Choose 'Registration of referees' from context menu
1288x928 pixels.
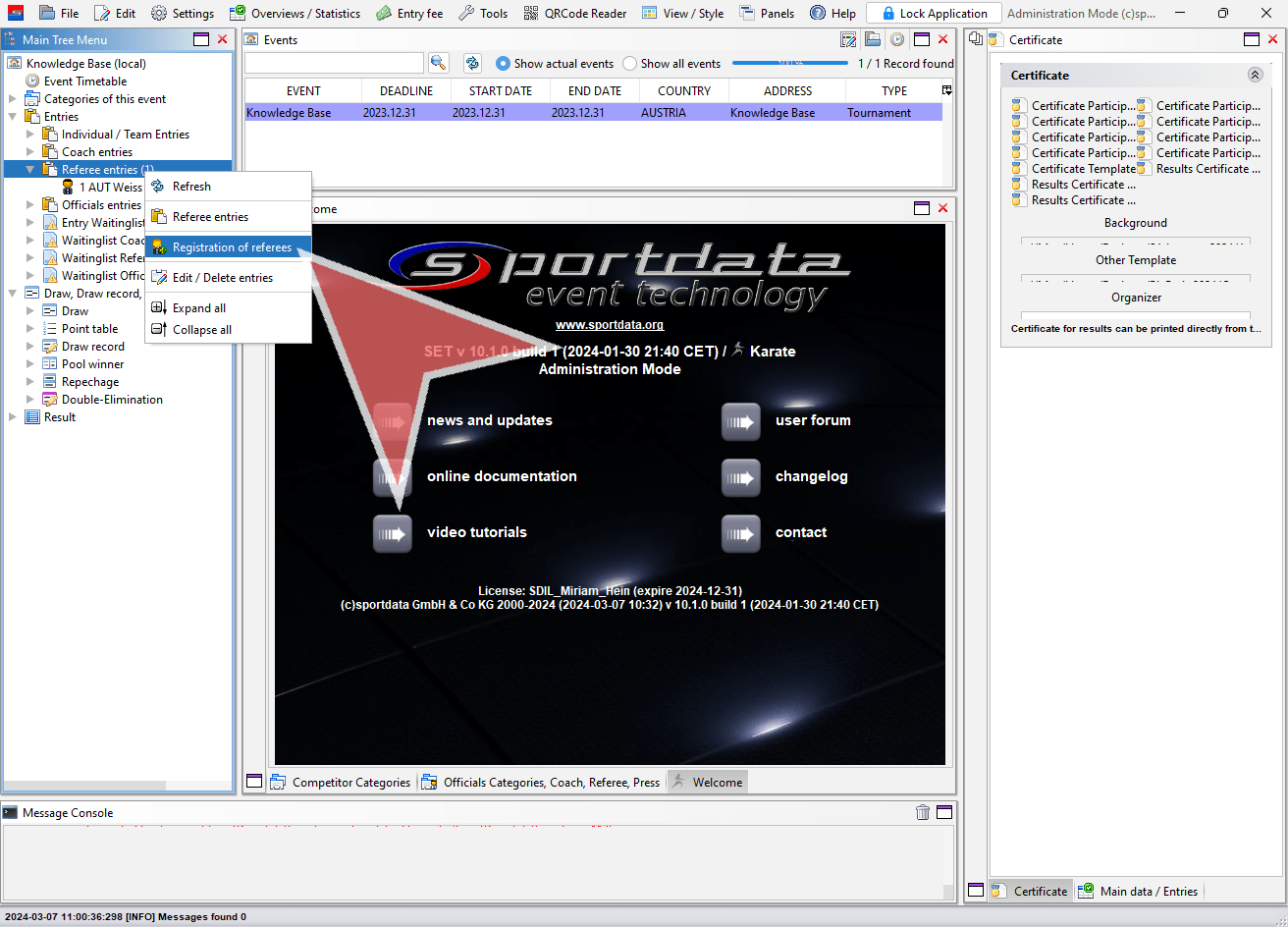[232, 247]
